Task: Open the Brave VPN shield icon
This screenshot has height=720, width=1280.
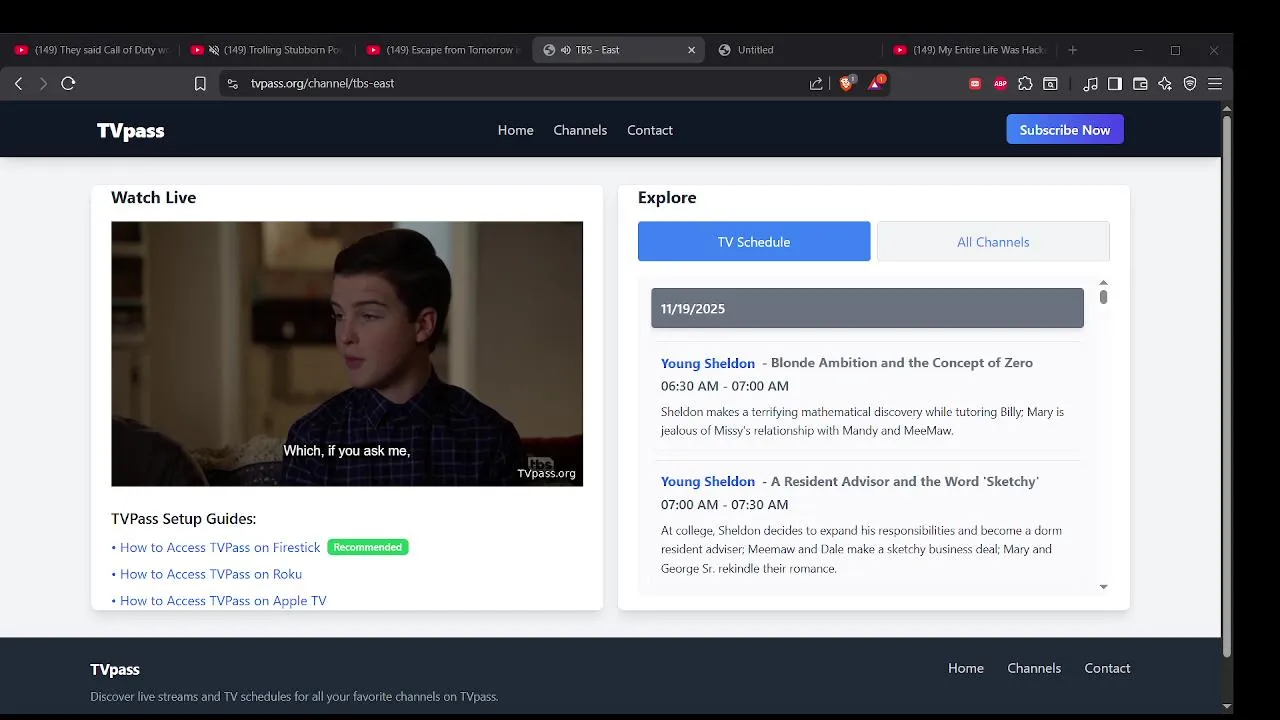Action: click(1190, 84)
